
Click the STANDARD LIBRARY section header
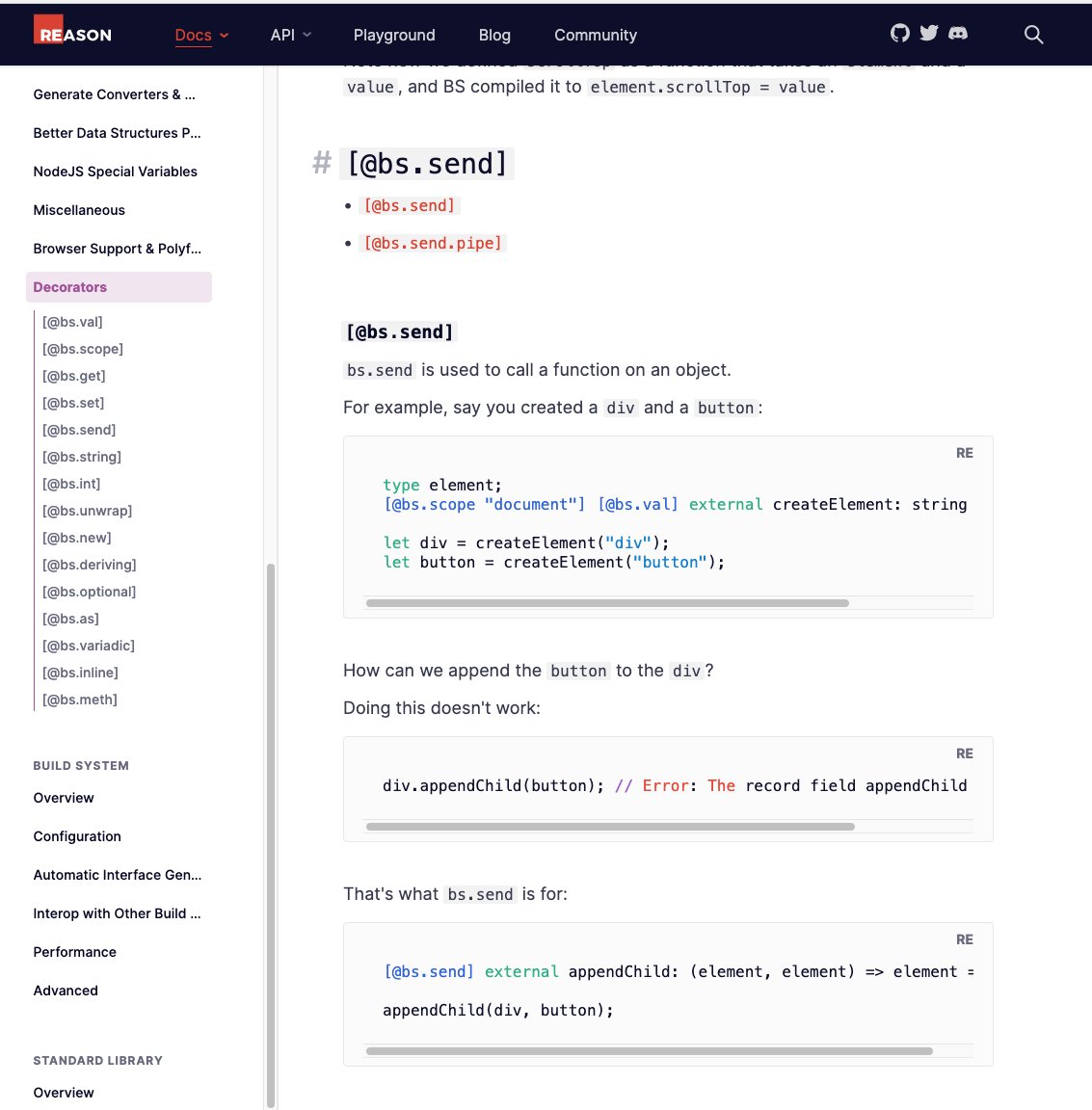[x=97, y=1061]
